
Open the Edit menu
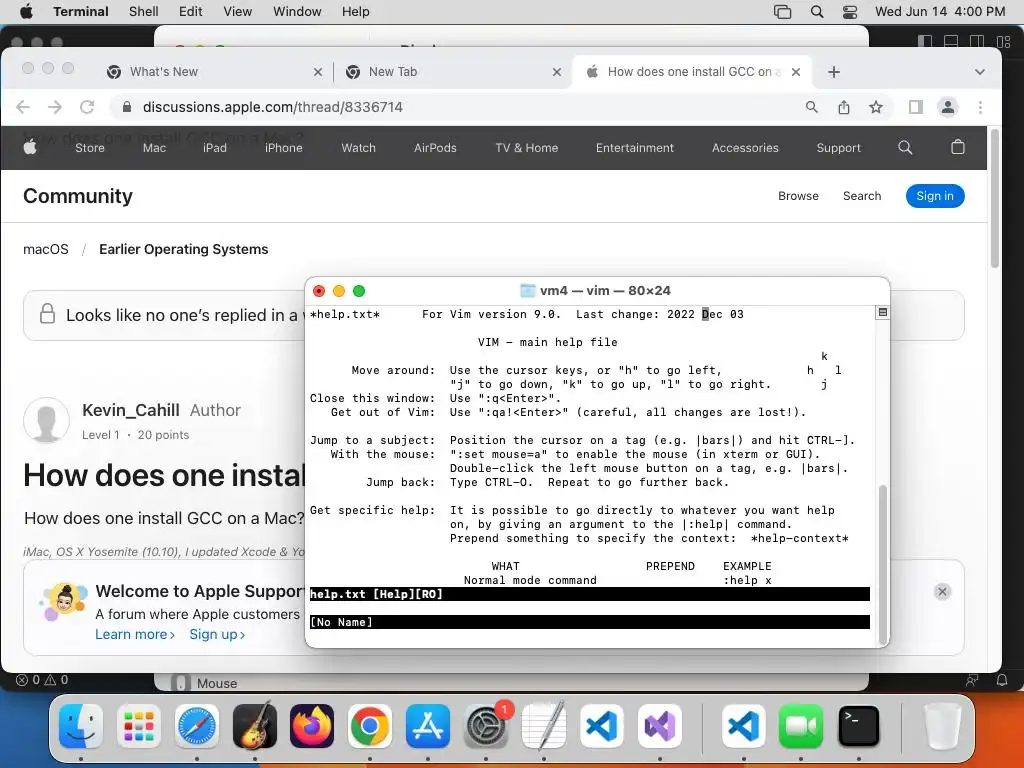click(x=191, y=12)
